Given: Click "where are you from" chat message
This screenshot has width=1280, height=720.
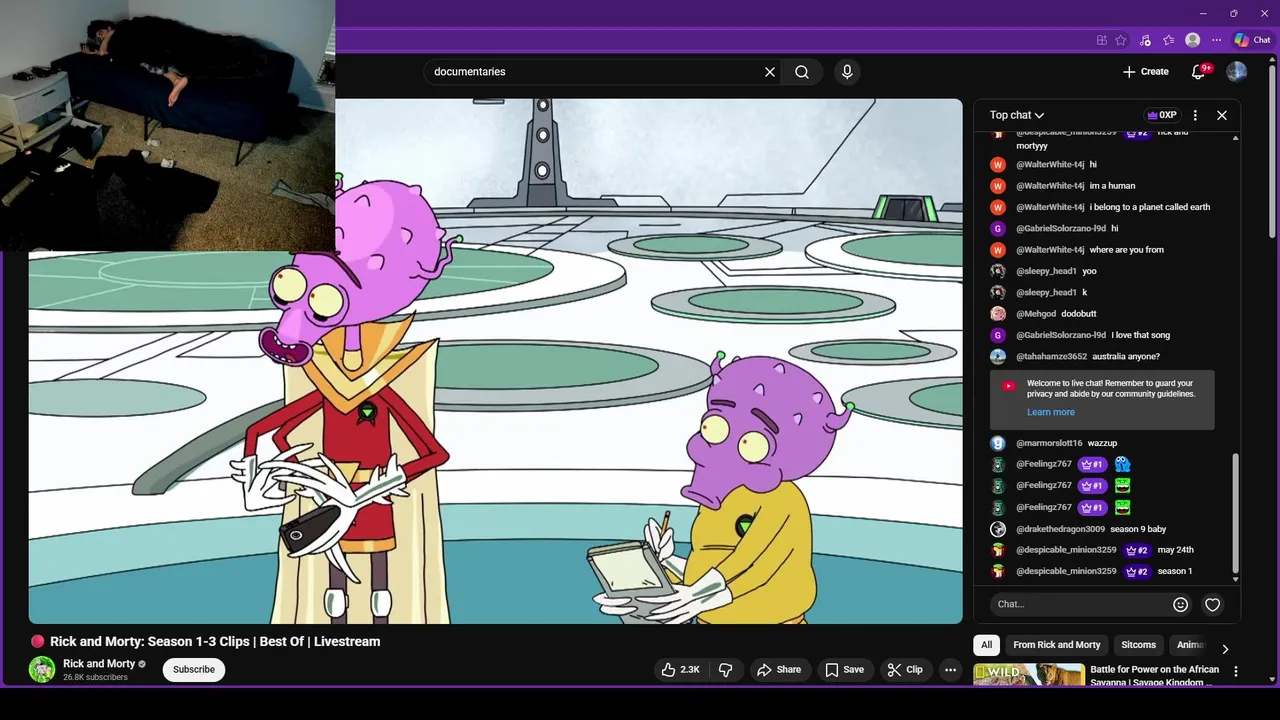Looking at the screenshot, I should click(1127, 250).
